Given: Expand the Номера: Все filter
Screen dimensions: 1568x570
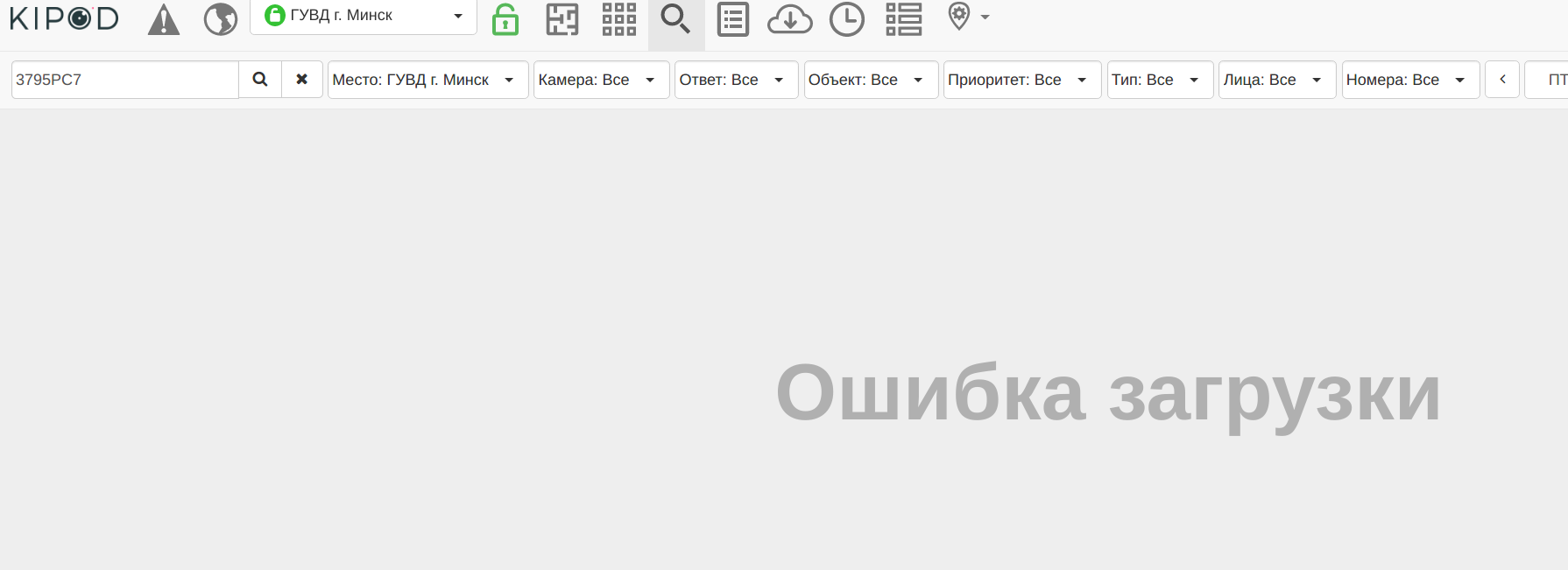Looking at the screenshot, I should (x=1411, y=80).
